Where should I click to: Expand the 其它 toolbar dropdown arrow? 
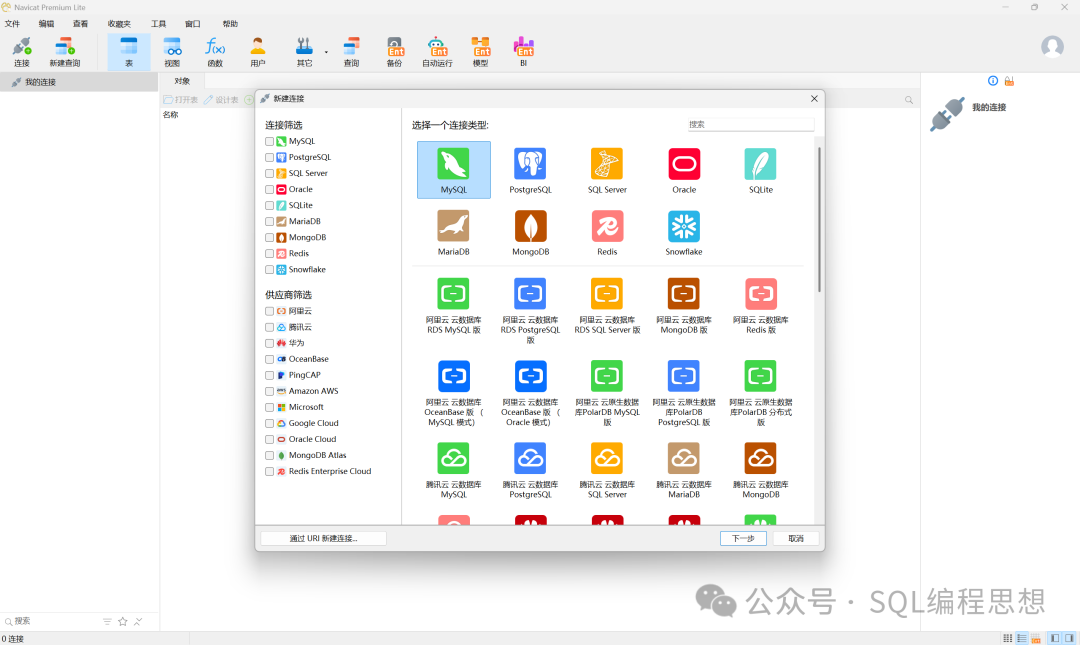pos(326,51)
